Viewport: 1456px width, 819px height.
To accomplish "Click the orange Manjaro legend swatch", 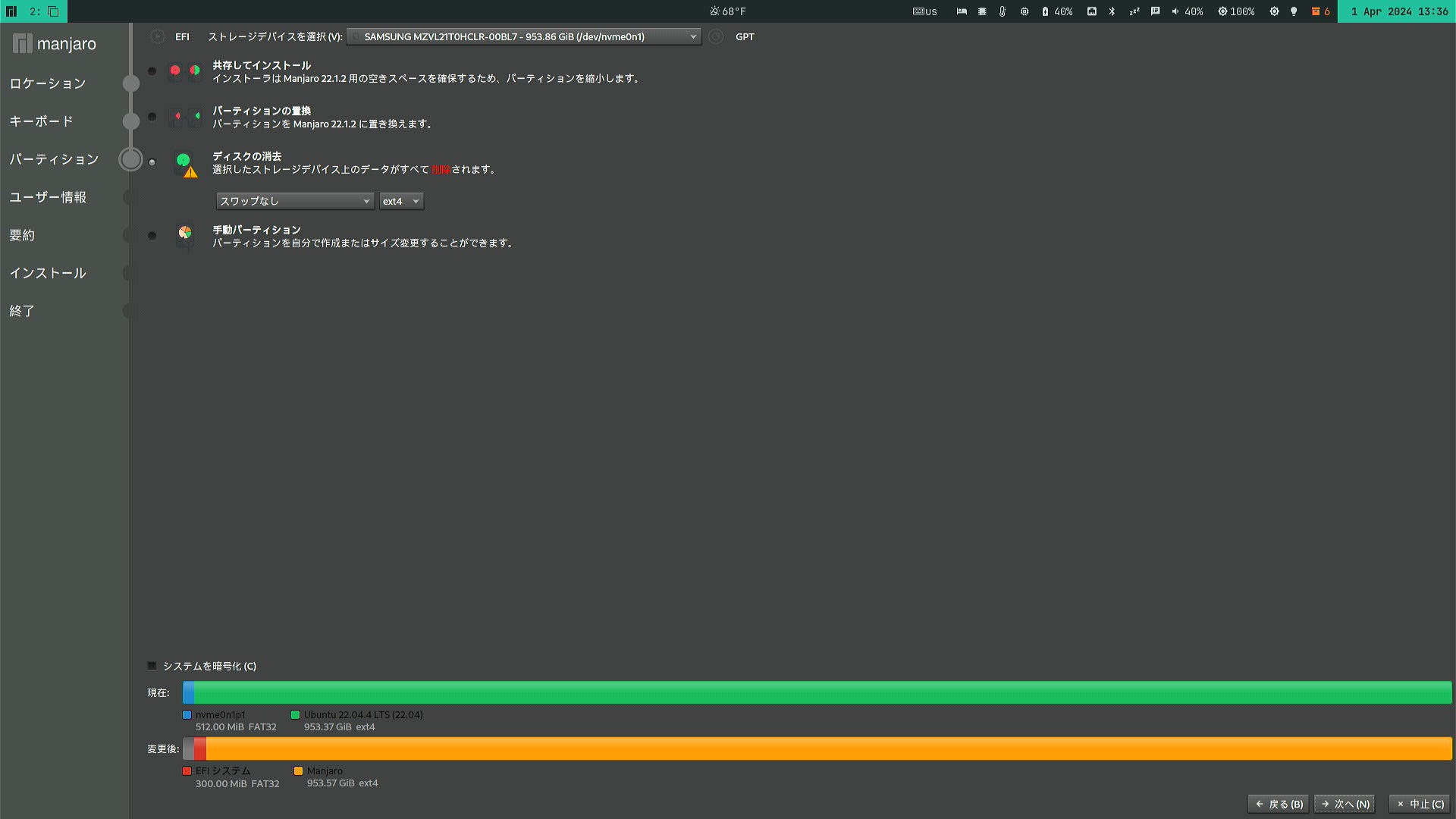I will tap(299, 770).
